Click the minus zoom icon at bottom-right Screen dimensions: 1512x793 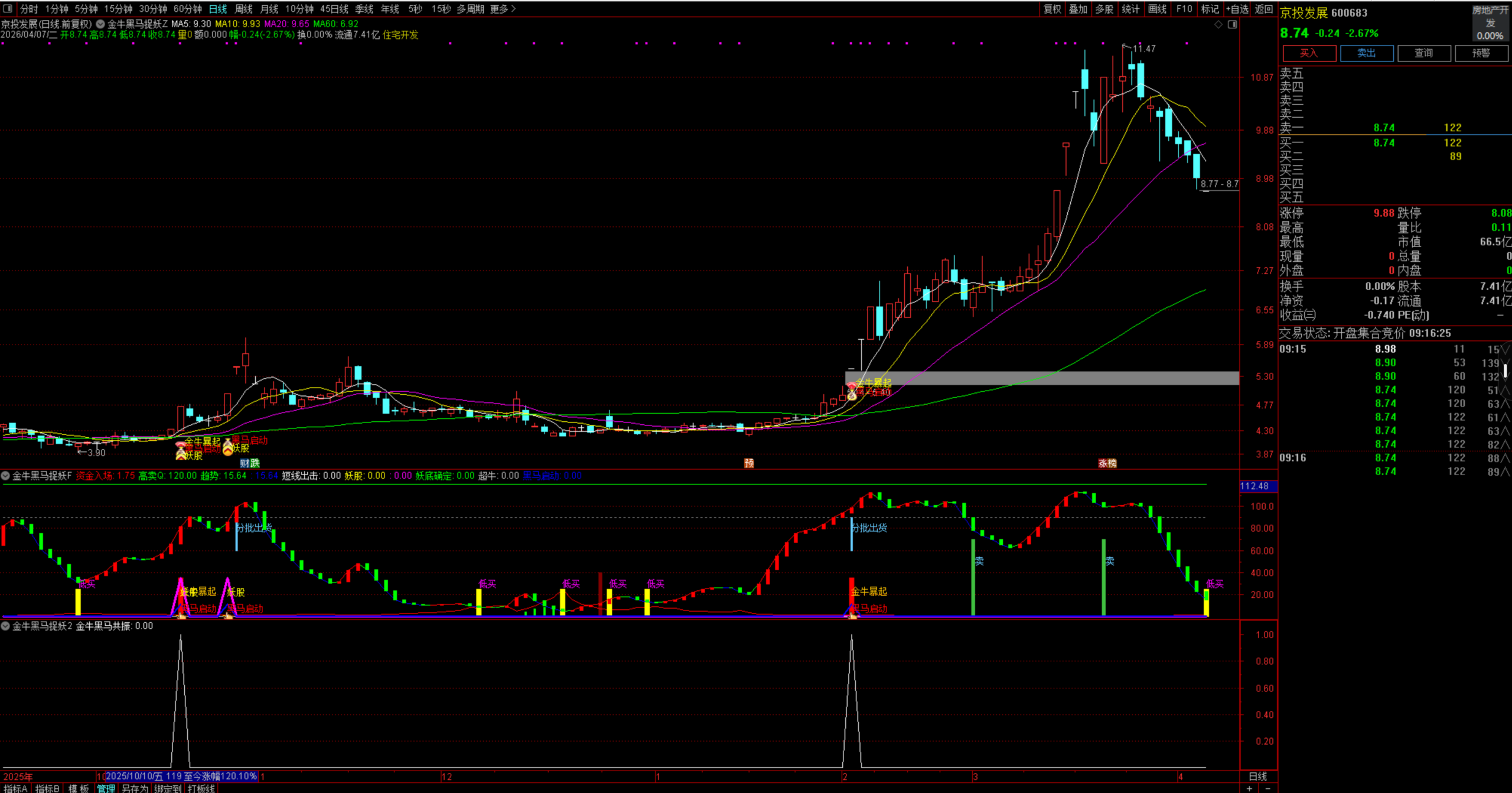click(x=1267, y=788)
